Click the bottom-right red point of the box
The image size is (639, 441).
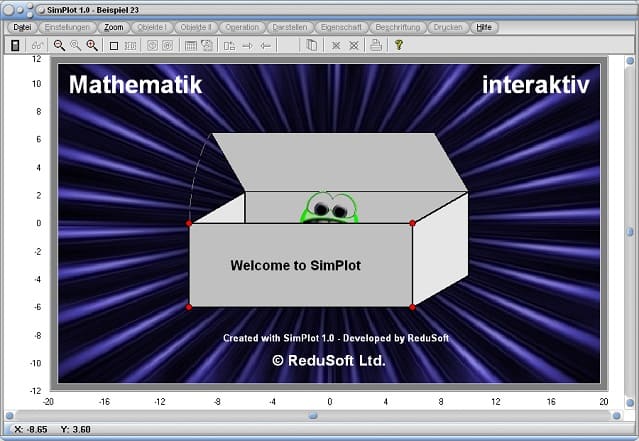412,307
